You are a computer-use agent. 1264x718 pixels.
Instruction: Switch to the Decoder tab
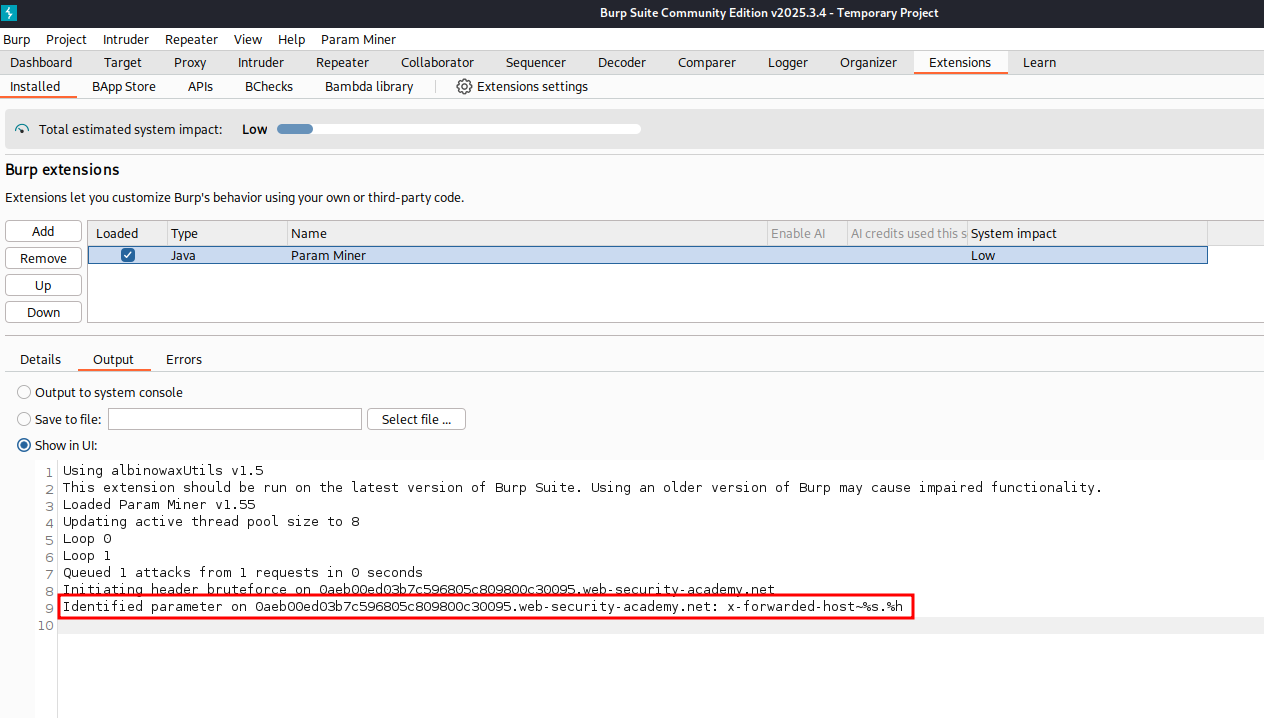(622, 63)
